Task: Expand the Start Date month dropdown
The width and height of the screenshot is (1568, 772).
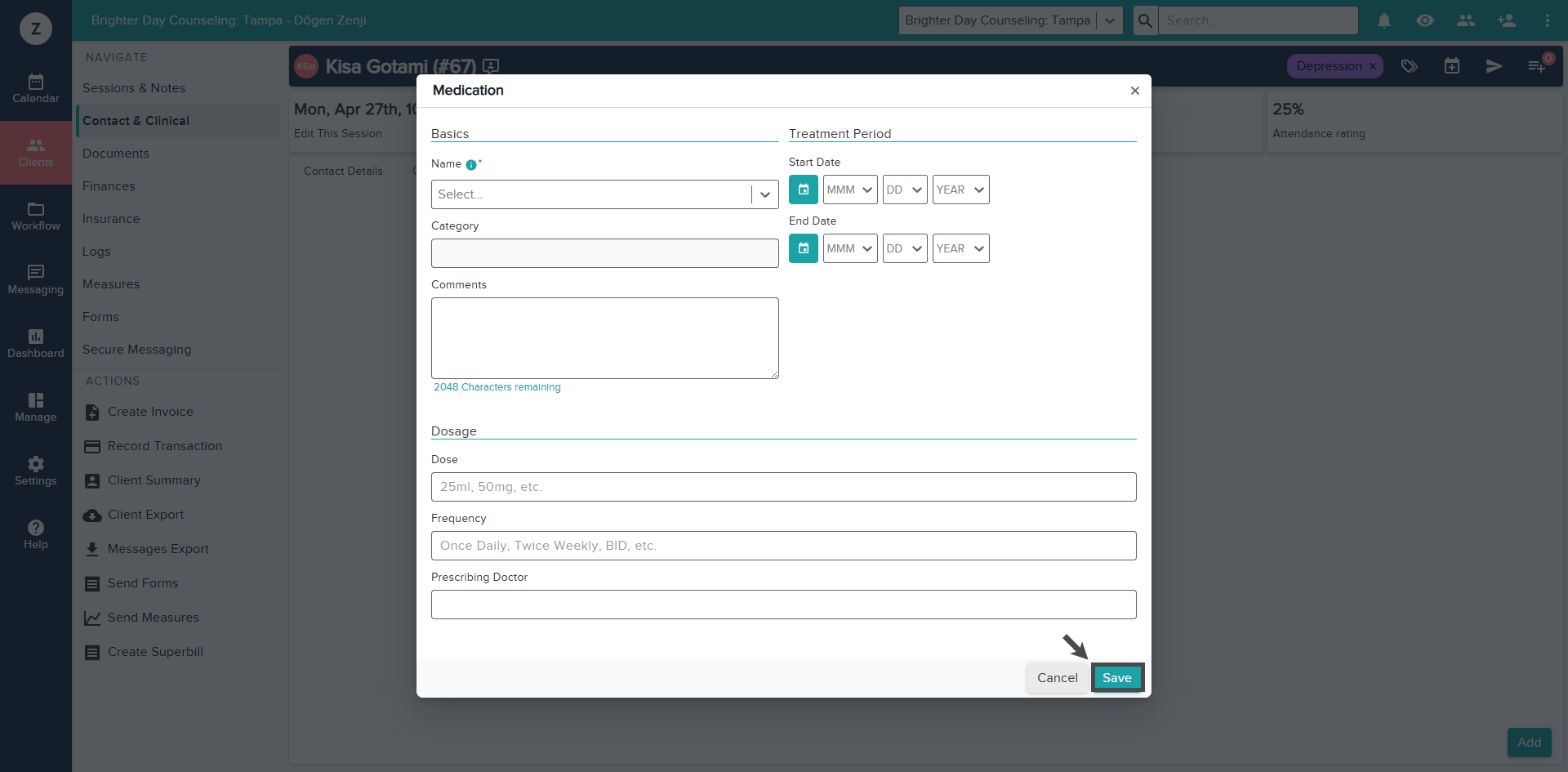Action: coord(850,190)
